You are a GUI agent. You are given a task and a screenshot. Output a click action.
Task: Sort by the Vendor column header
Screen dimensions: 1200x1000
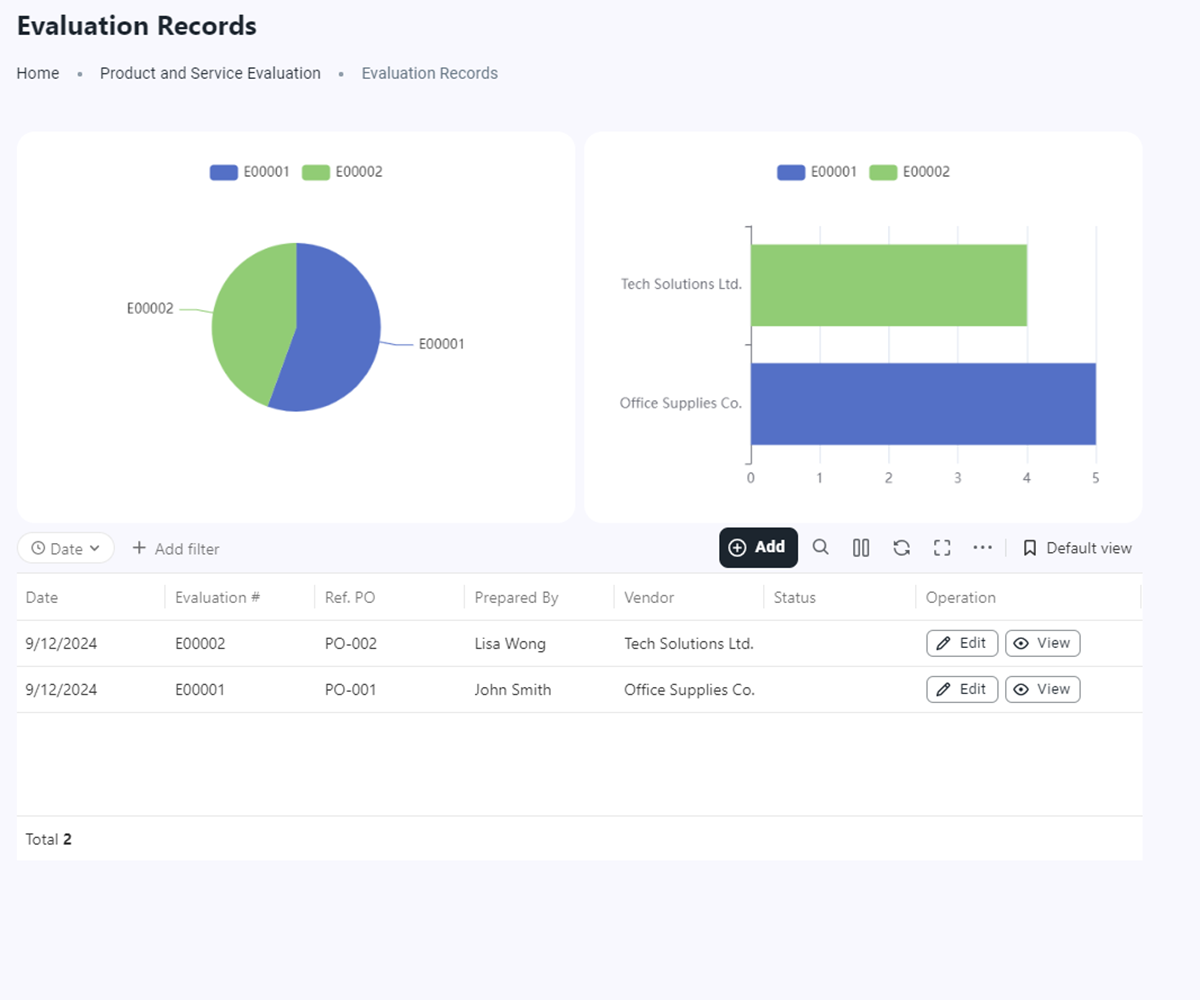pos(649,597)
